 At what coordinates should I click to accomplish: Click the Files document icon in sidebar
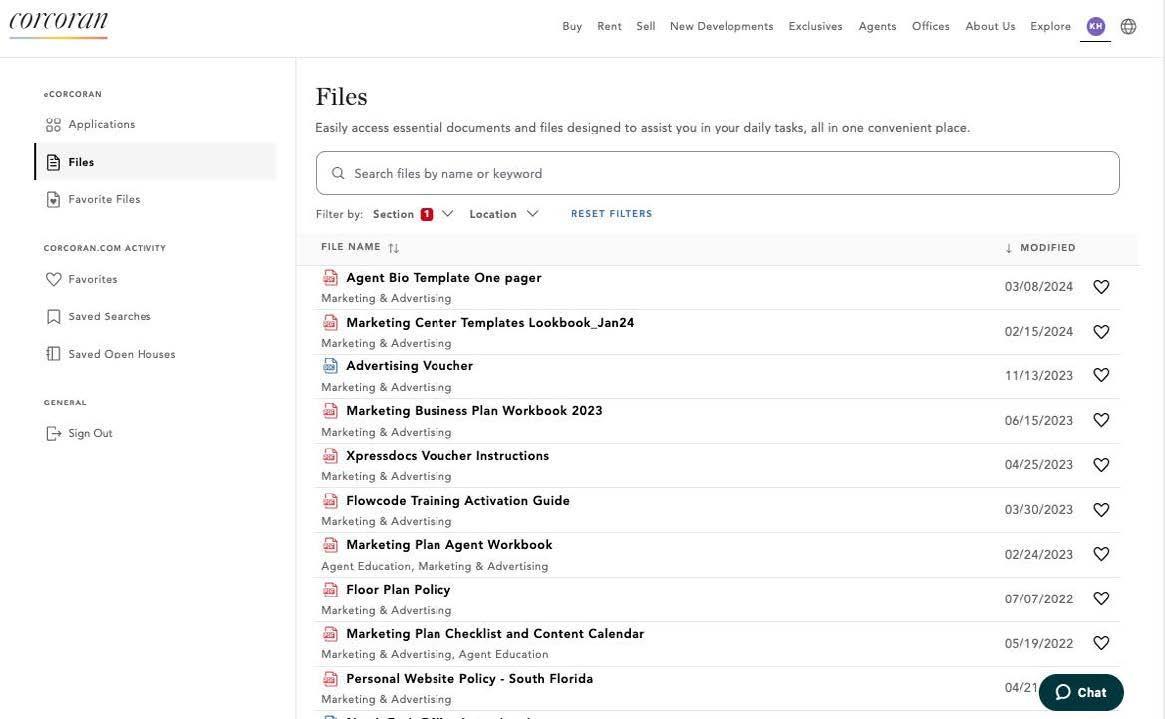click(x=53, y=162)
